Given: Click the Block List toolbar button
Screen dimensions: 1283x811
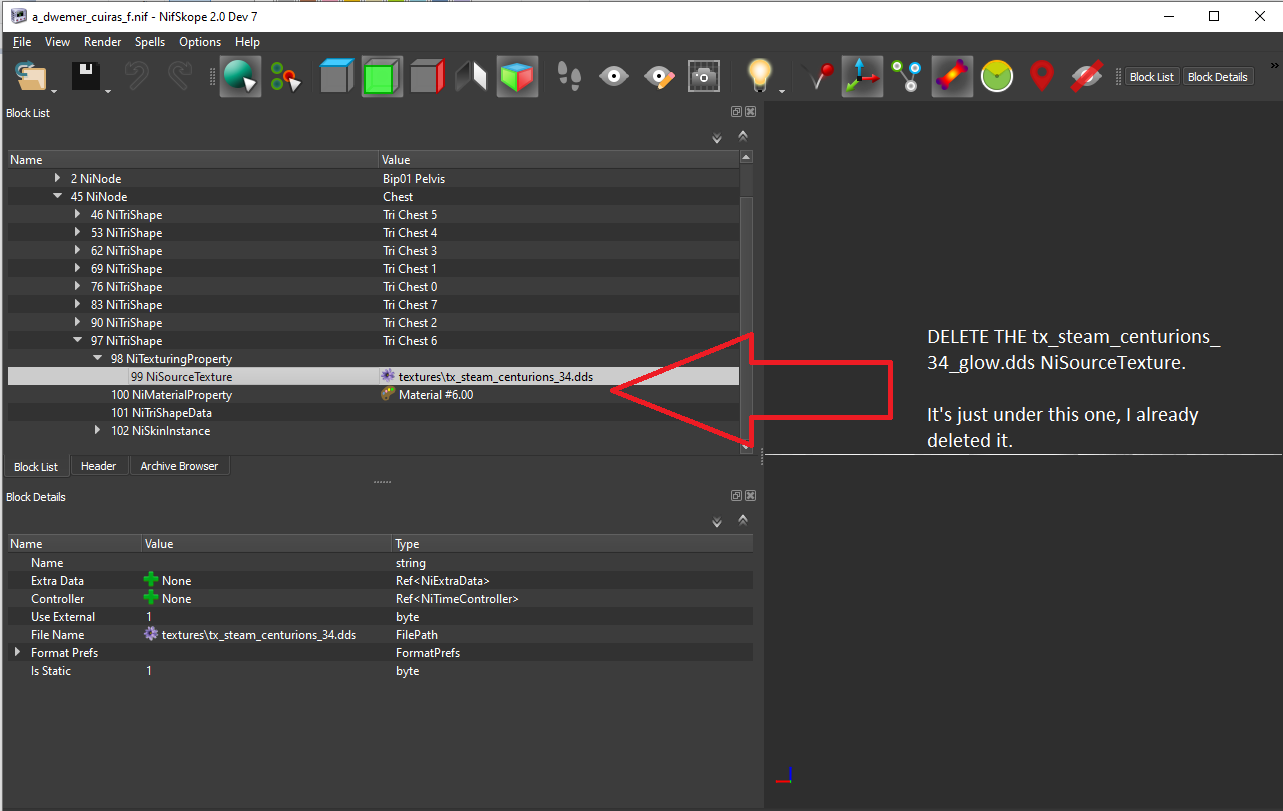Looking at the screenshot, I should point(1152,77).
